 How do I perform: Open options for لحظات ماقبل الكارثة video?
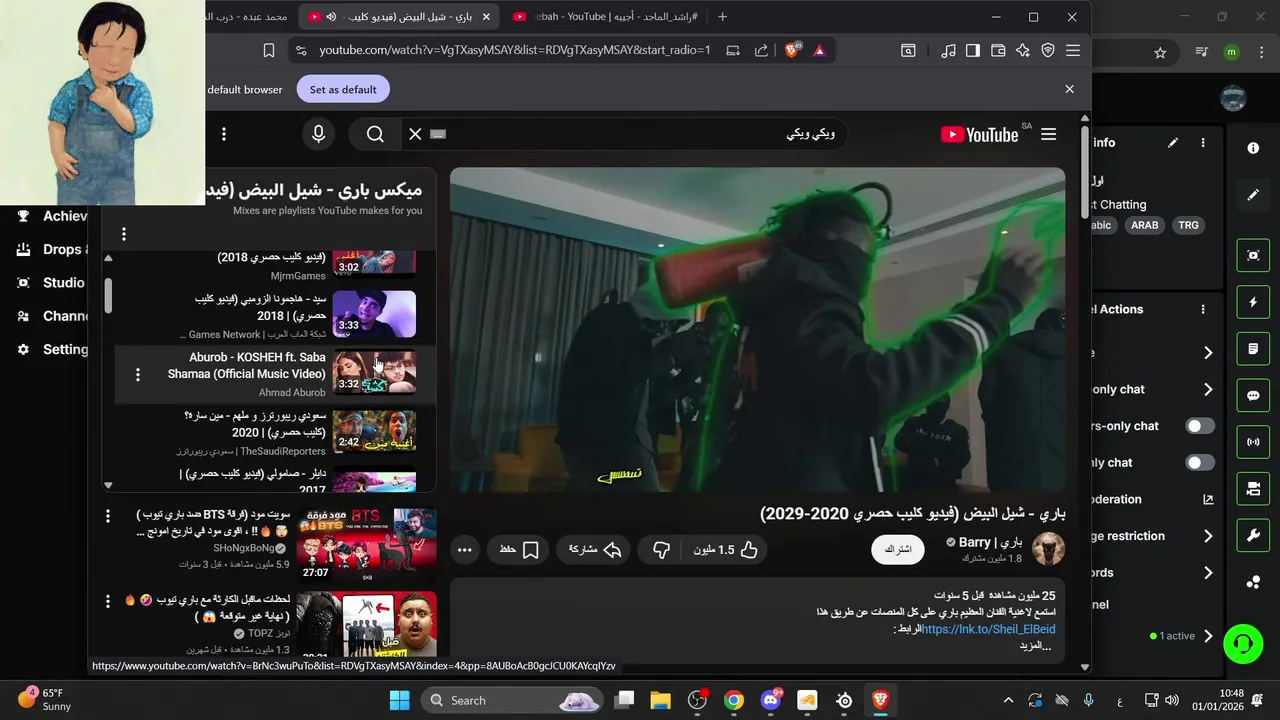coord(108,601)
